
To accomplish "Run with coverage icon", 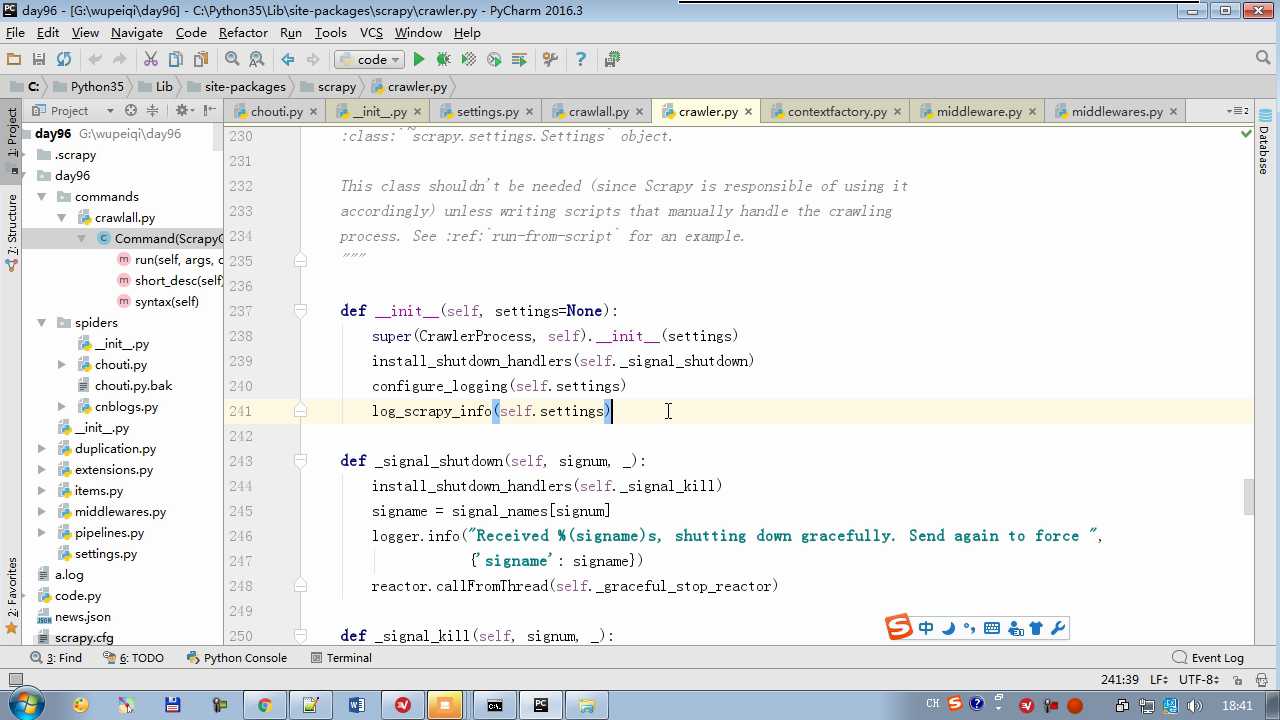I will tap(469, 60).
